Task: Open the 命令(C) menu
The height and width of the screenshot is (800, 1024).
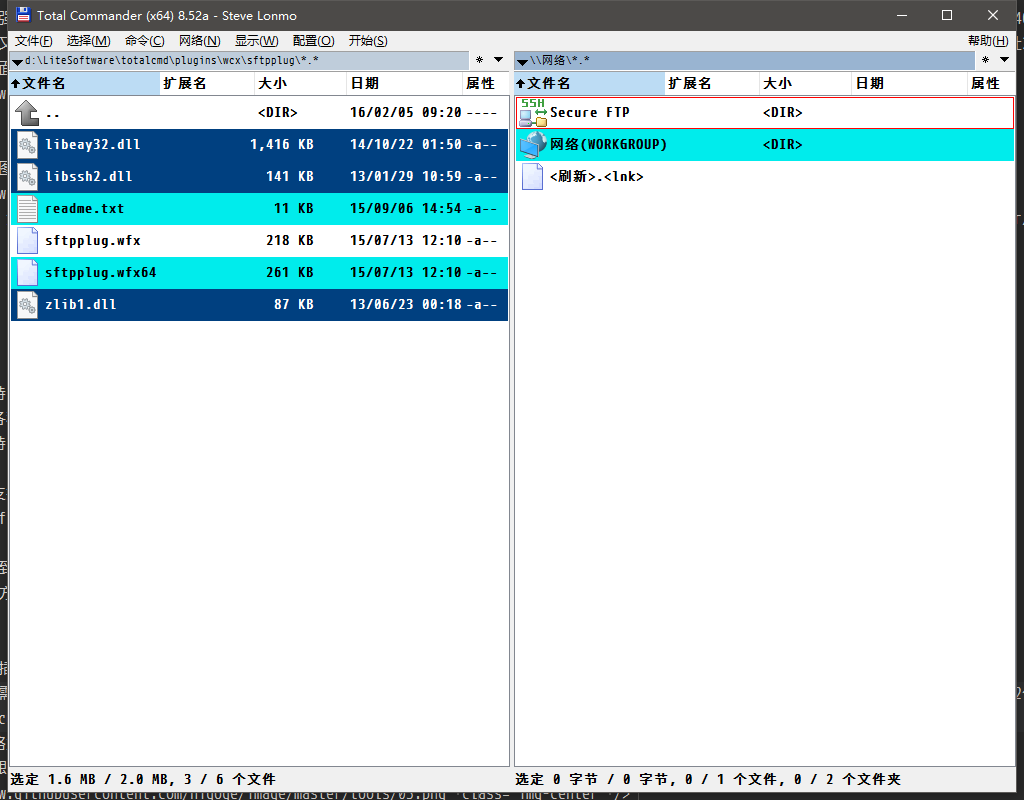Action: pyautogui.click(x=144, y=40)
